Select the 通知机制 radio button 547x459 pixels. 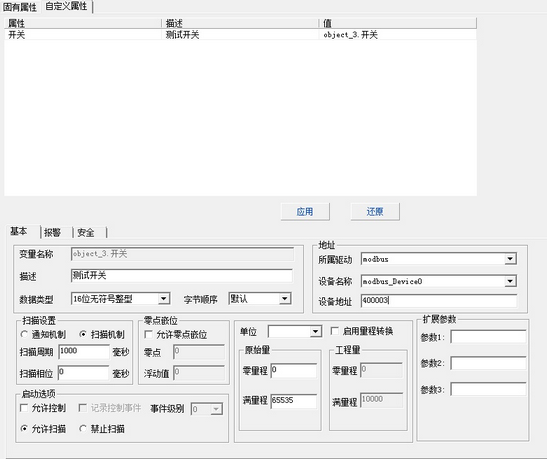[x=24, y=334]
